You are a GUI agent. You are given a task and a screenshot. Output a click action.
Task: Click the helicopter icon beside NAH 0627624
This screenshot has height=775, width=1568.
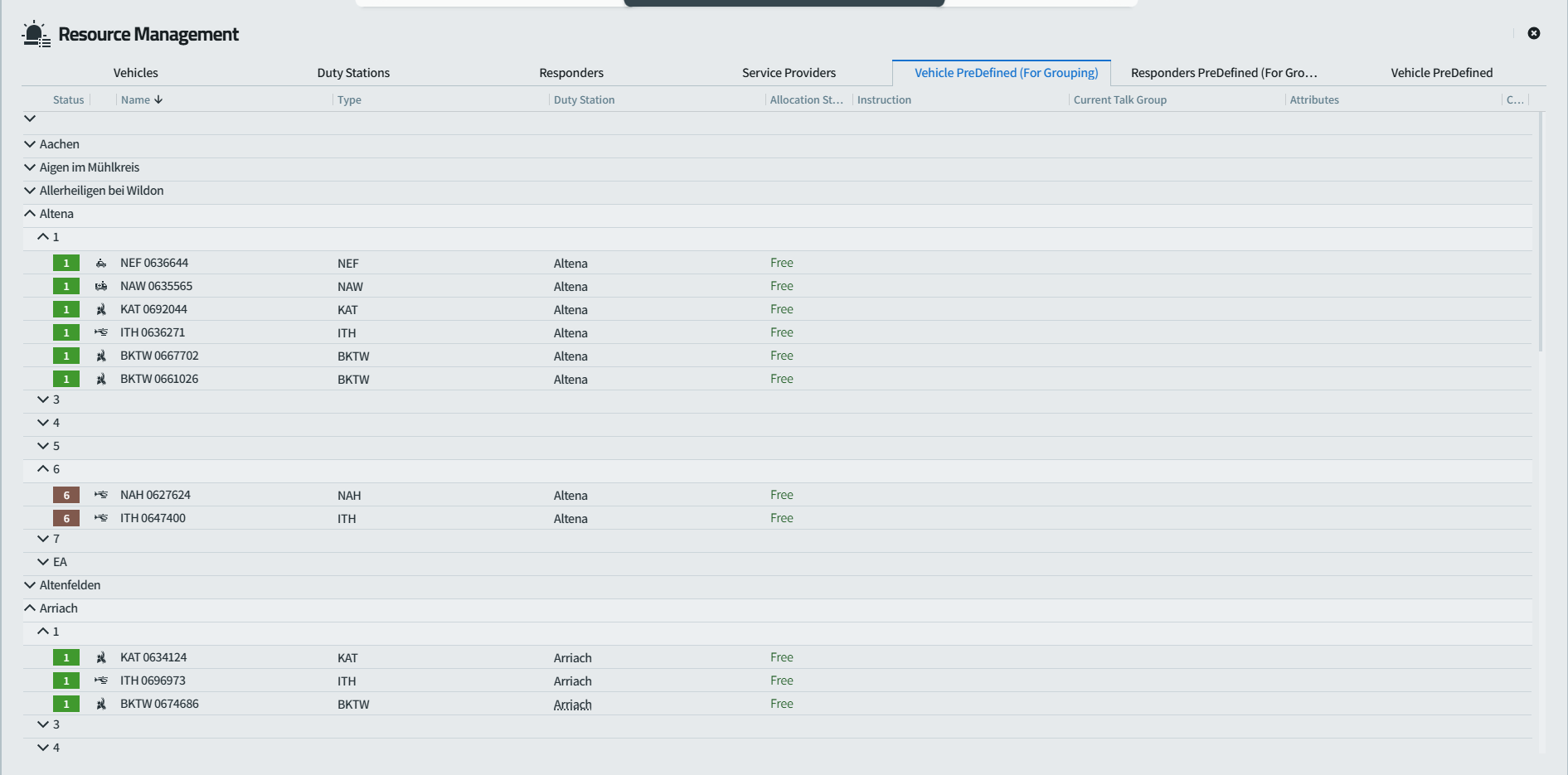[101, 496]
